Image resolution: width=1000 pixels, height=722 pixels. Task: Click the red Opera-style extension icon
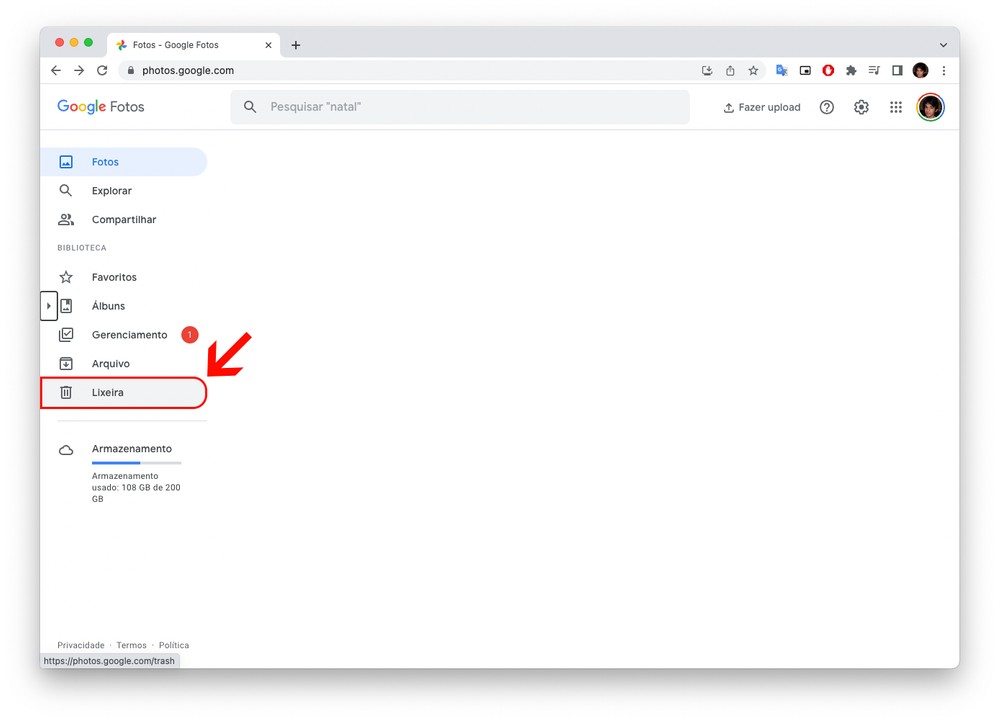point(828,70)
